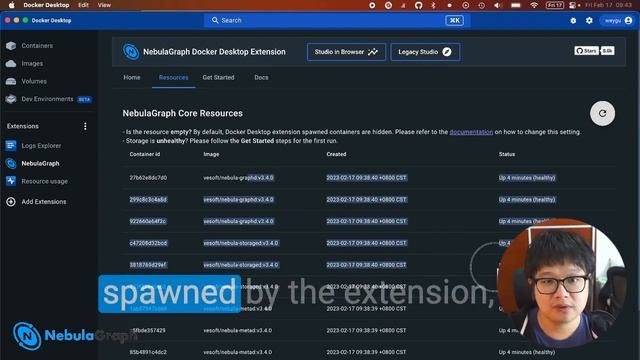The height and width of the screenshot is (360, 640).
Task: Click the Created column header
Action: coord(336,154)
